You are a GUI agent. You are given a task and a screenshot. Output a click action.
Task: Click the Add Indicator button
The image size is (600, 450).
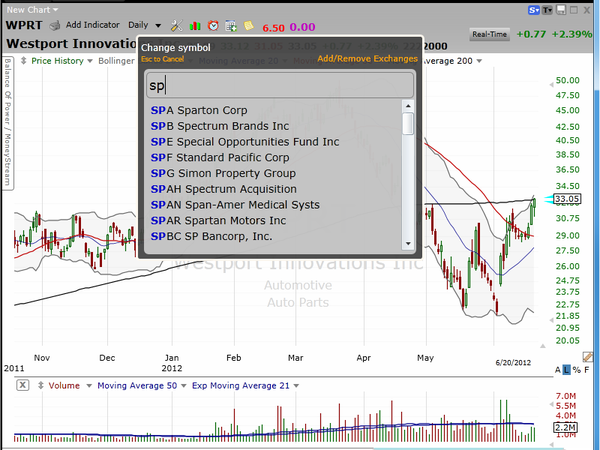click(x=93, y=25)
